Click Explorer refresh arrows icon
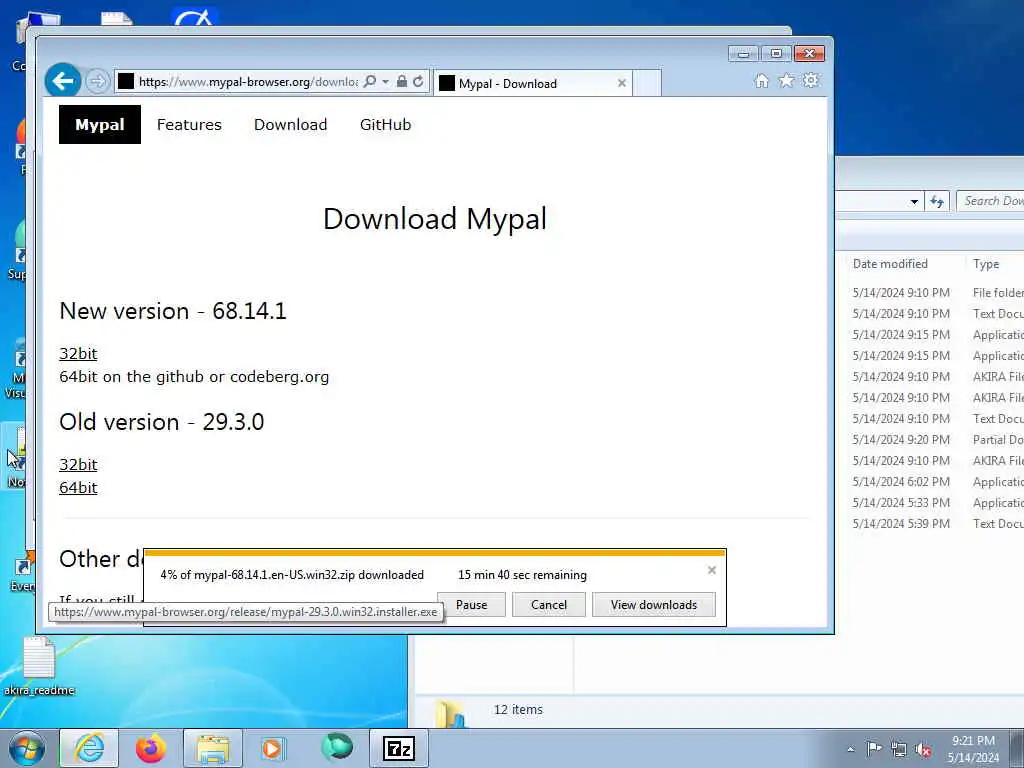Image resolution: width=1024 pixels, height=768 pixels. 937,202
